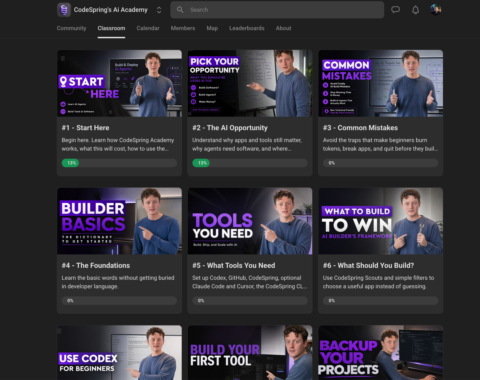Open the Members tab

(x=183, y=28)
